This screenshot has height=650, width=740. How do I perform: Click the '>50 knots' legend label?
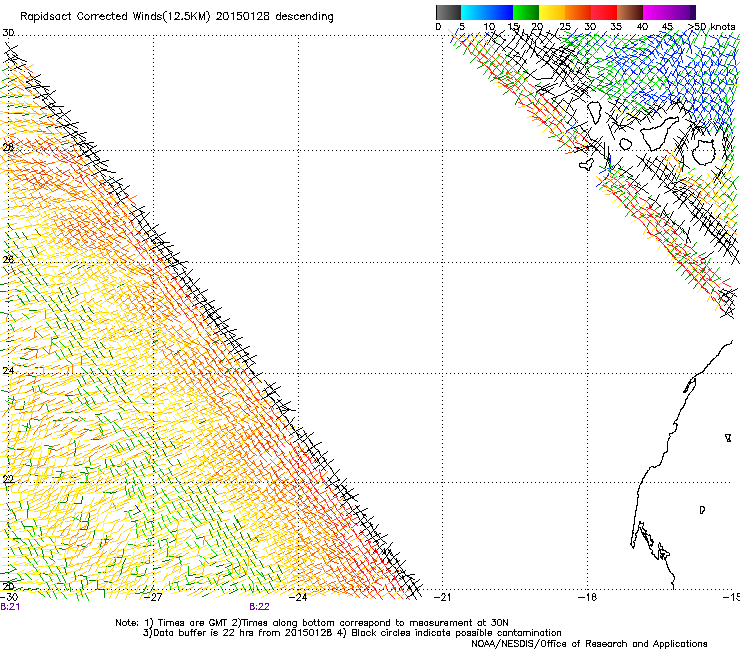pos(711,27)
